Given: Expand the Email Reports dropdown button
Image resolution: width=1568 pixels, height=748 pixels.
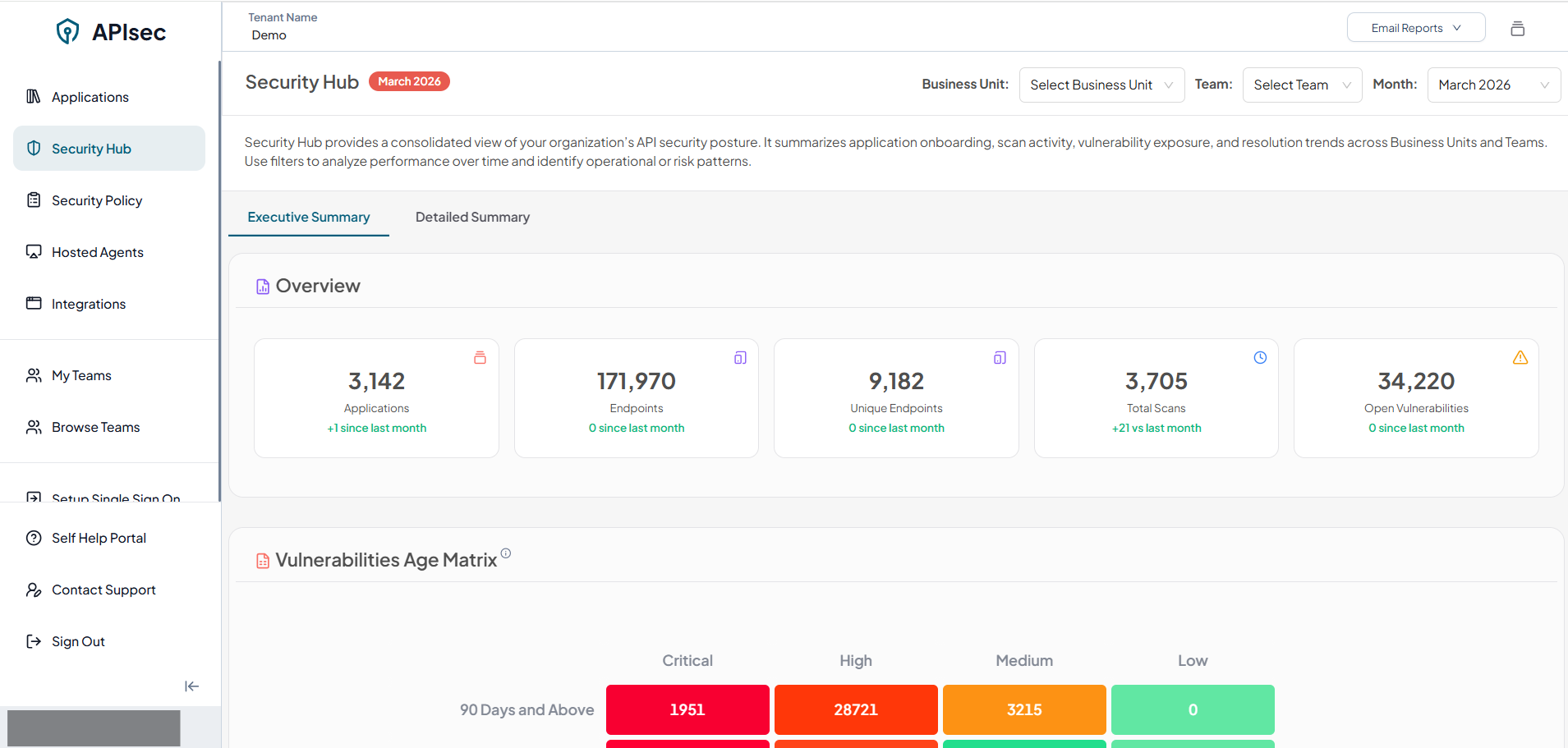Looking at the screenshot, I should pos(1415,28).
